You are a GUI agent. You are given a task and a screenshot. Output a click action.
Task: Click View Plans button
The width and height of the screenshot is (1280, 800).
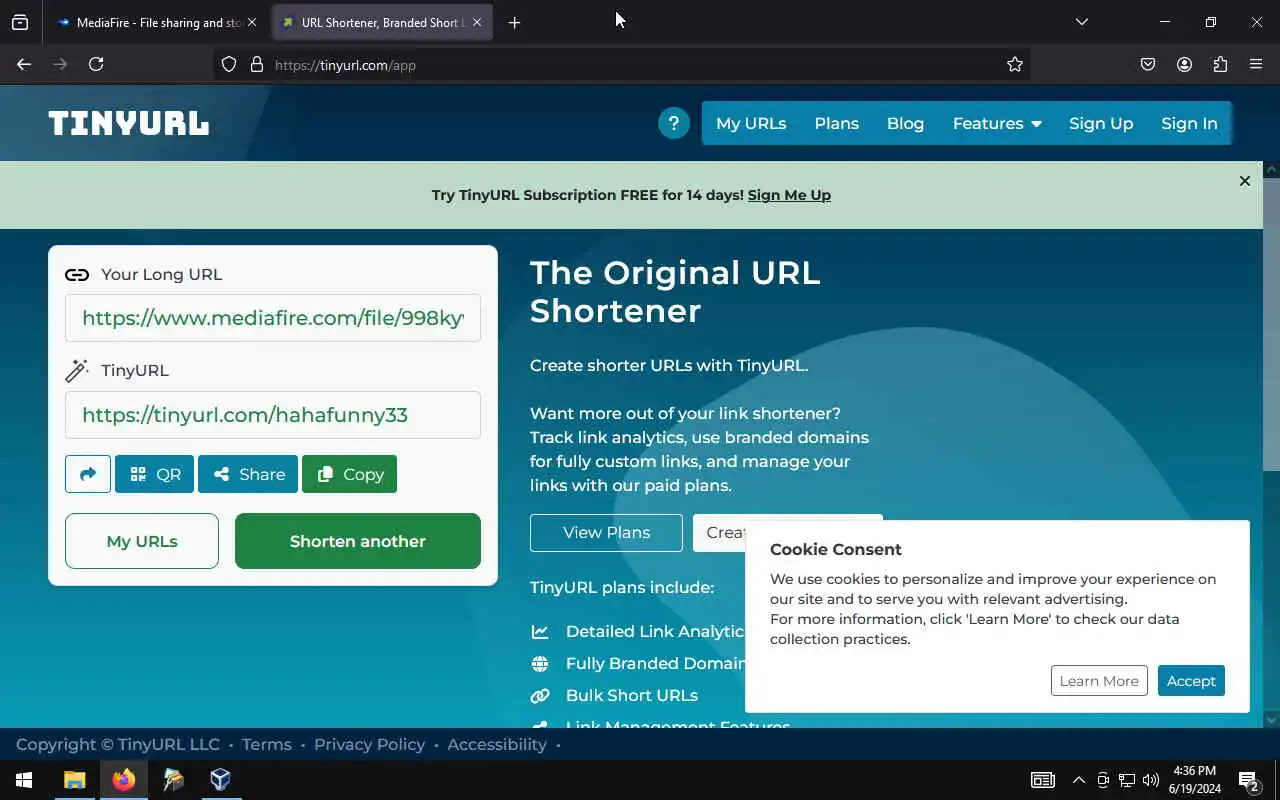coord(606,532)
